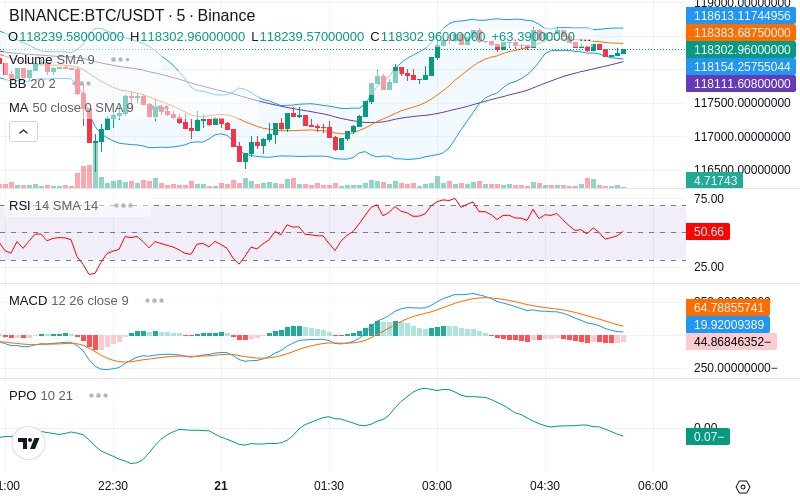800x500 pixels.
Task: Select the BINANCE:BTC/USDT symbol title
Action: pos(132,15)
